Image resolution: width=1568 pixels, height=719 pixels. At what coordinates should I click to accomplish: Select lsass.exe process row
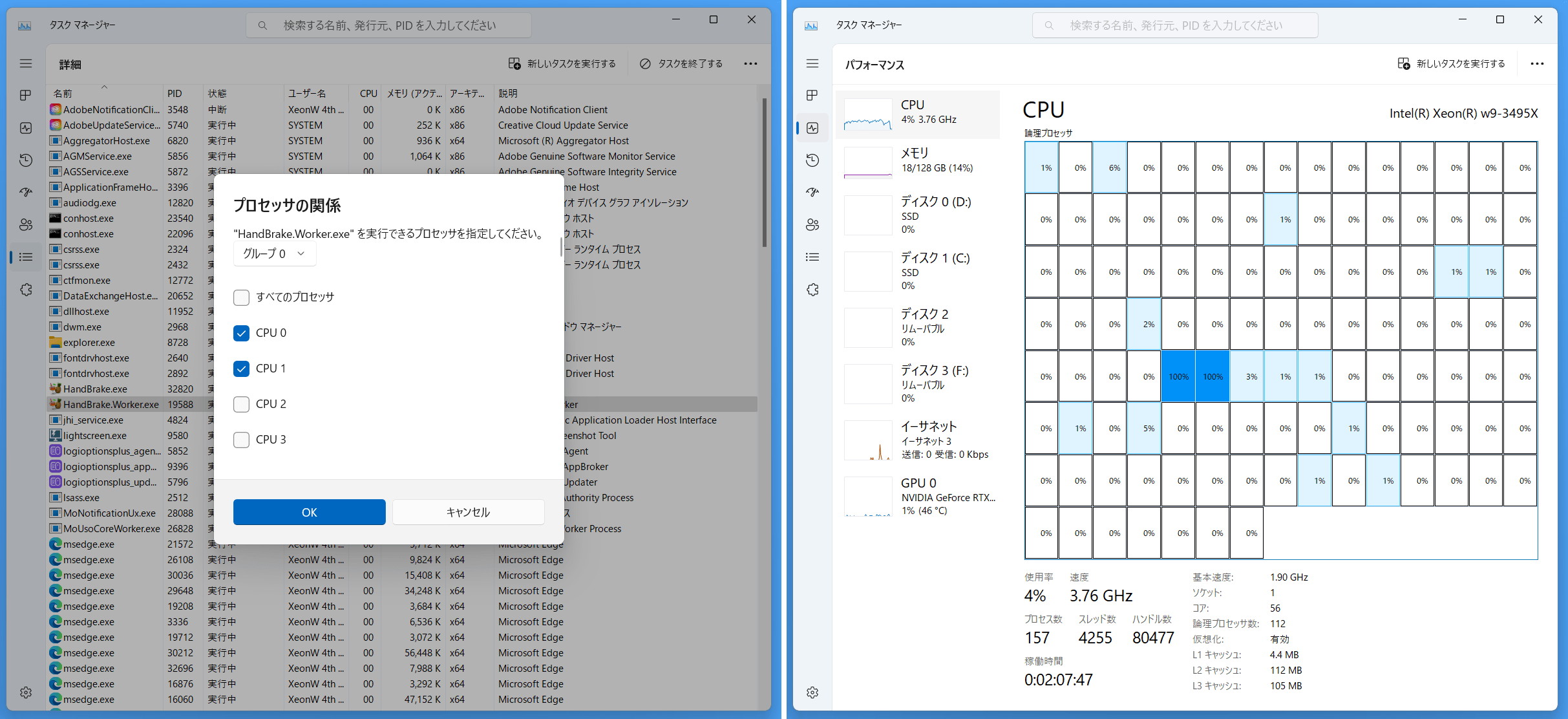coord(401,497)
